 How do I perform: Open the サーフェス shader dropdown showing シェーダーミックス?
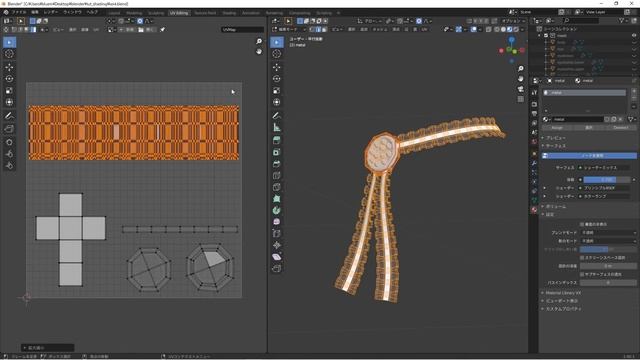604,168
